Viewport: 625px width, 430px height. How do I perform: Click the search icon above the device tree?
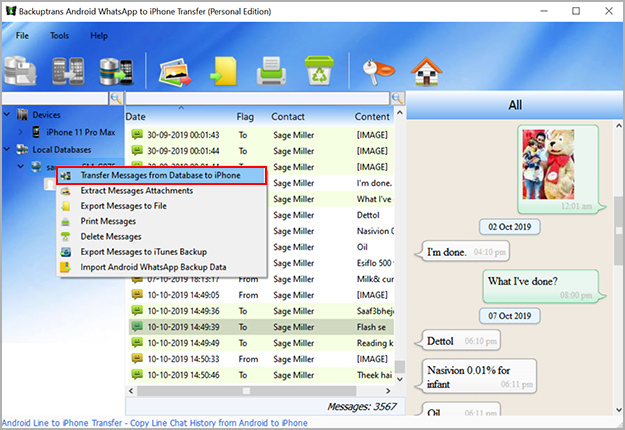coord(116,99)
